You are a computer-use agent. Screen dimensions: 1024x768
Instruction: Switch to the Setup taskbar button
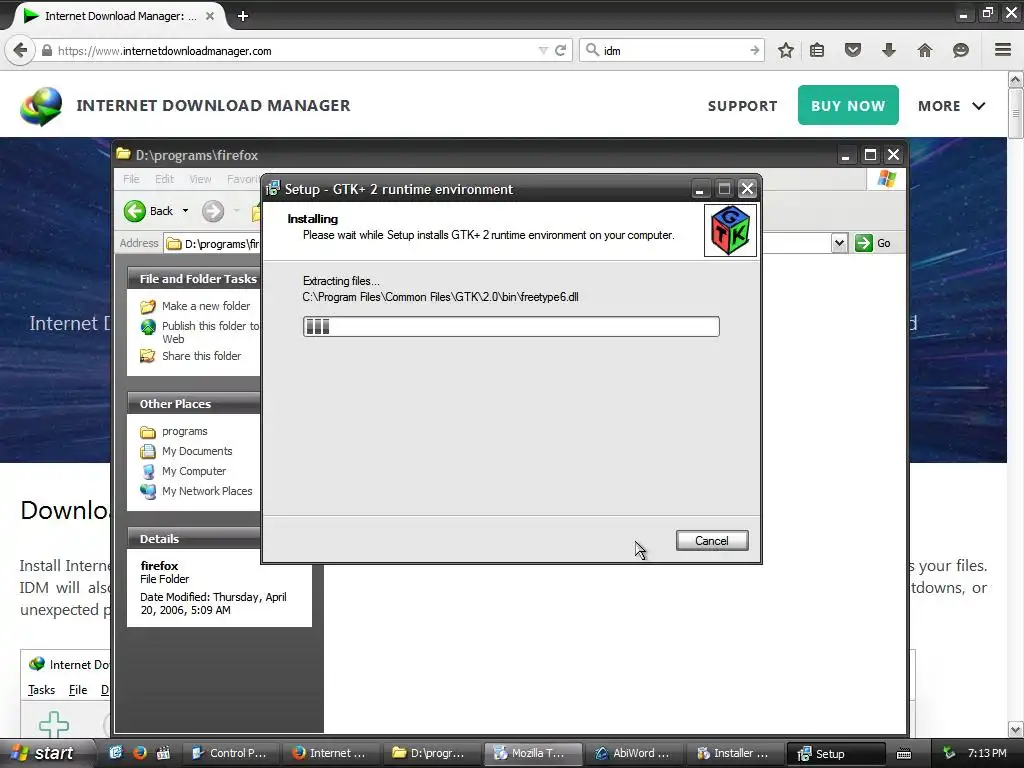(x=836, y=754)
